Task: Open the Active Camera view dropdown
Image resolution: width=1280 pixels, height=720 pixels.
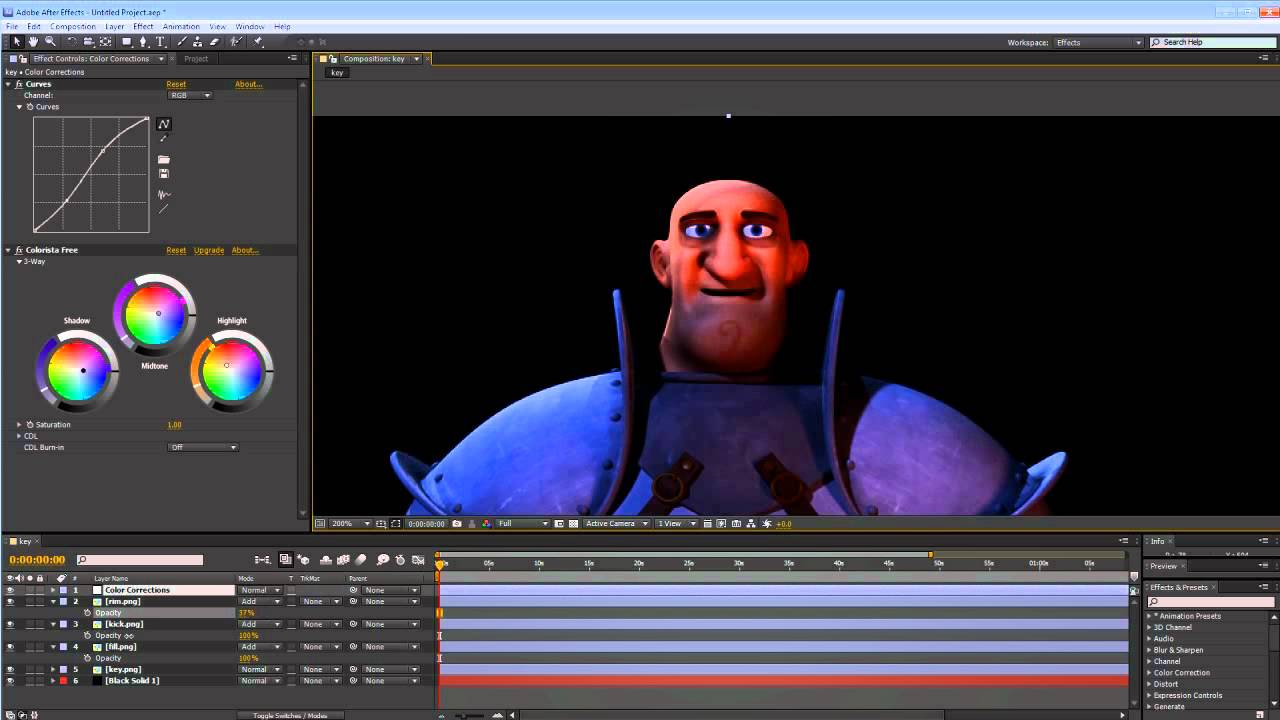Action: 617,524
